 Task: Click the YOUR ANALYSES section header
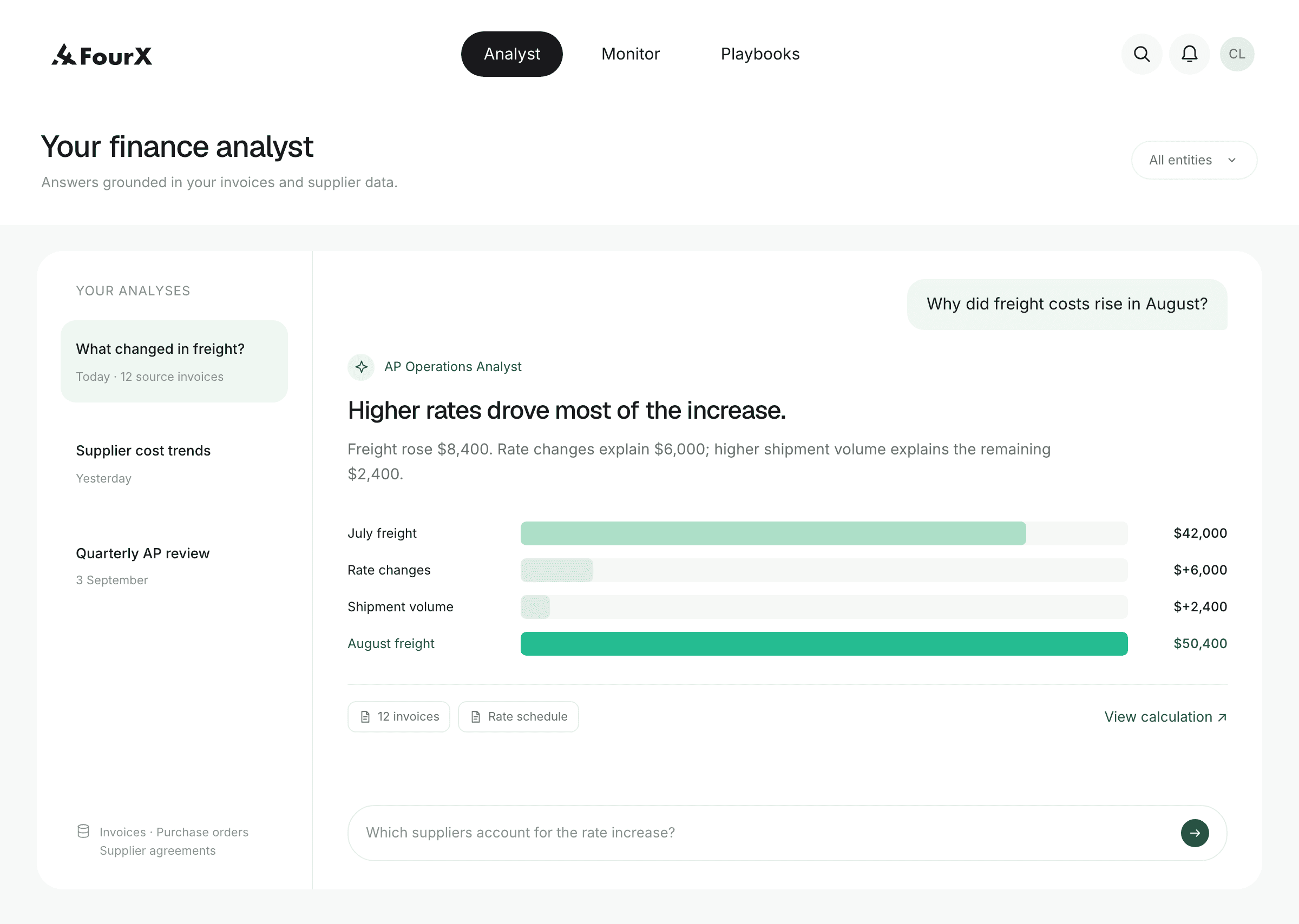133,291
